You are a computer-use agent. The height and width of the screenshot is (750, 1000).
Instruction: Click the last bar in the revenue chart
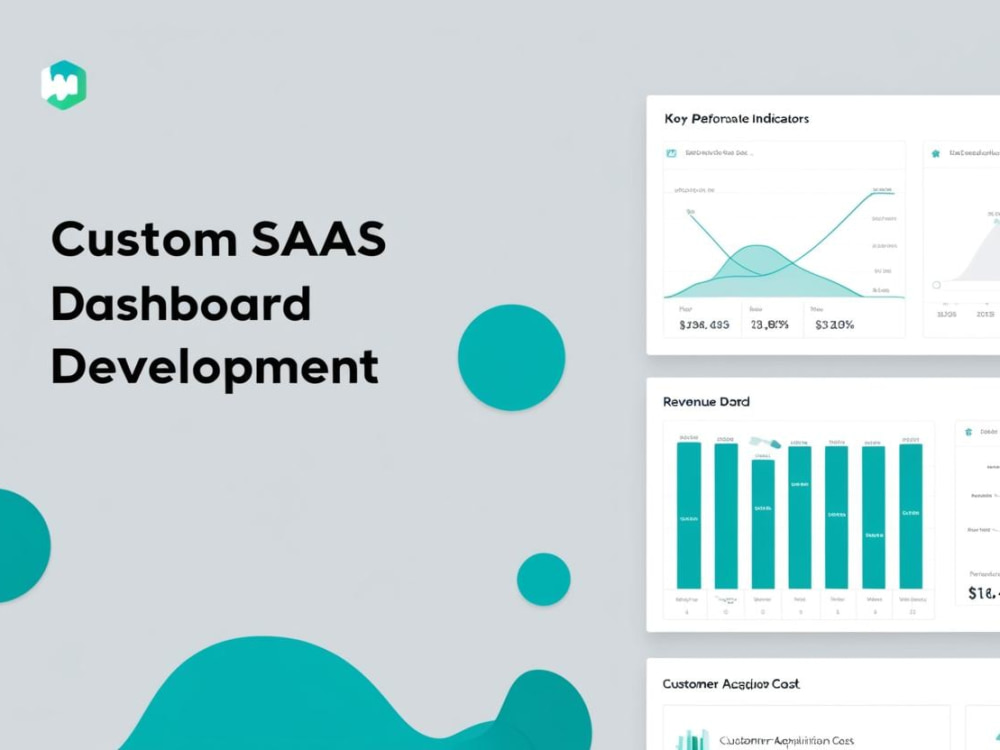pos(911,516)
